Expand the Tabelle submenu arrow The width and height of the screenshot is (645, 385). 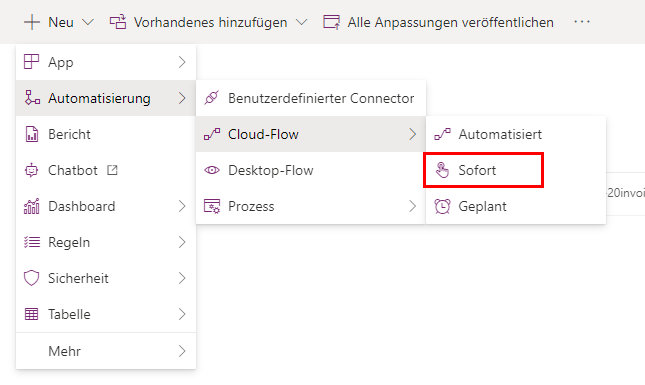click(x=182, y=314)
